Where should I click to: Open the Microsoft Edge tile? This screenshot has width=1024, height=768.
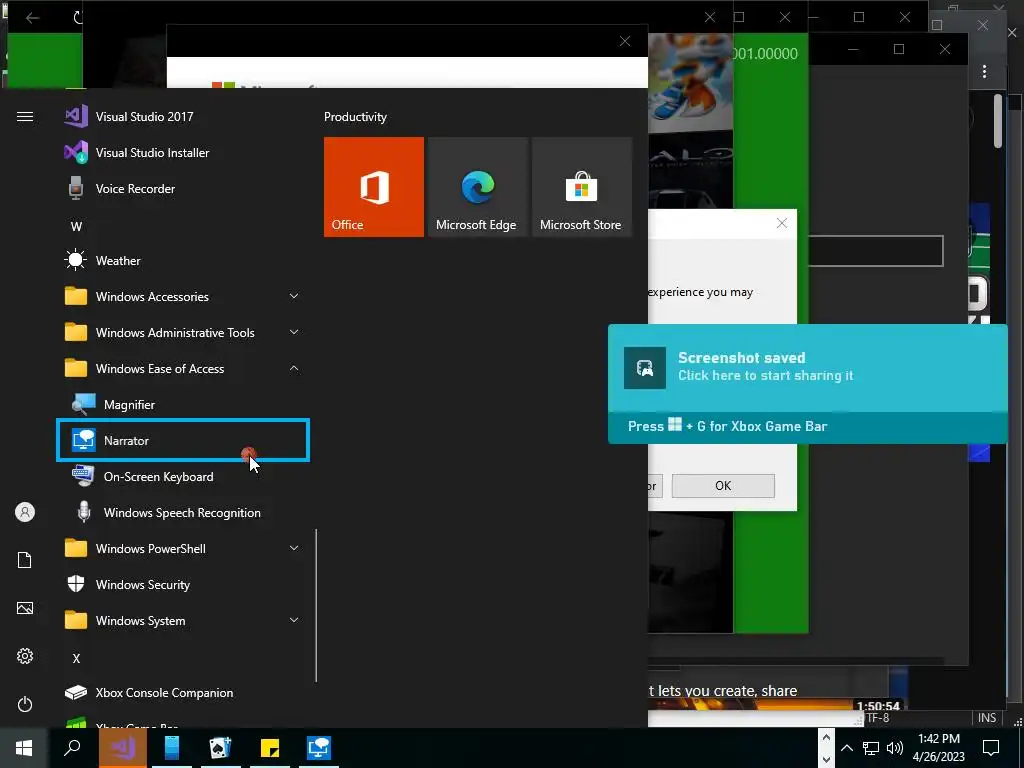(x=477, y=187)
